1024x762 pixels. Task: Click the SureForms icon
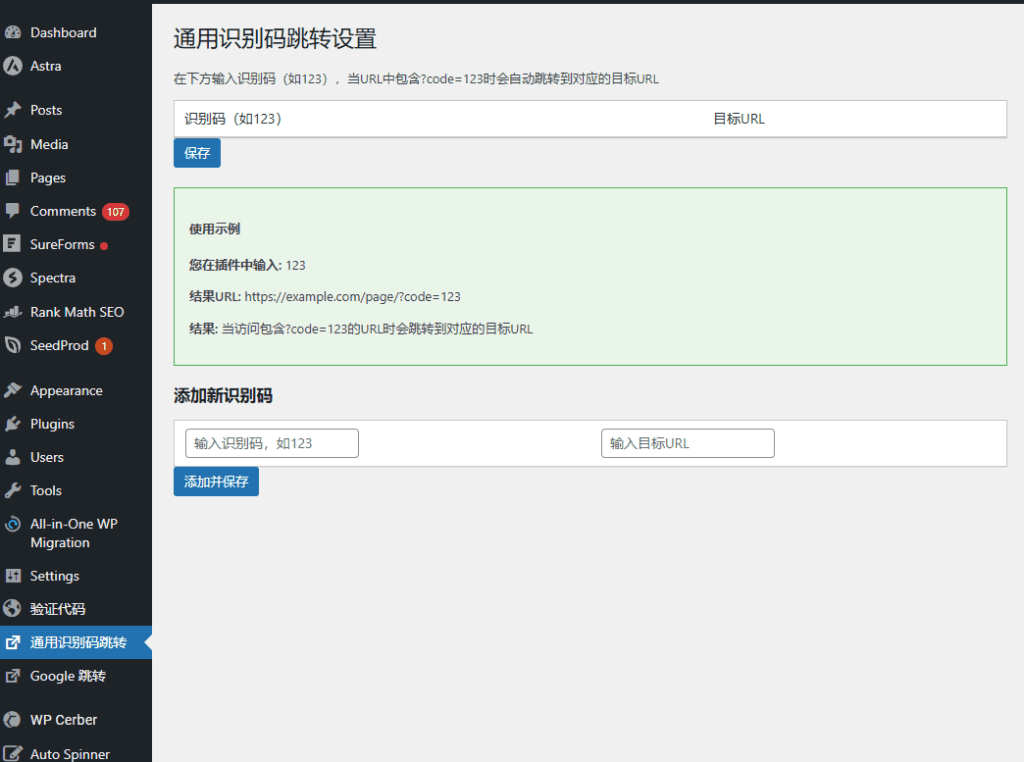pos(12,244)
